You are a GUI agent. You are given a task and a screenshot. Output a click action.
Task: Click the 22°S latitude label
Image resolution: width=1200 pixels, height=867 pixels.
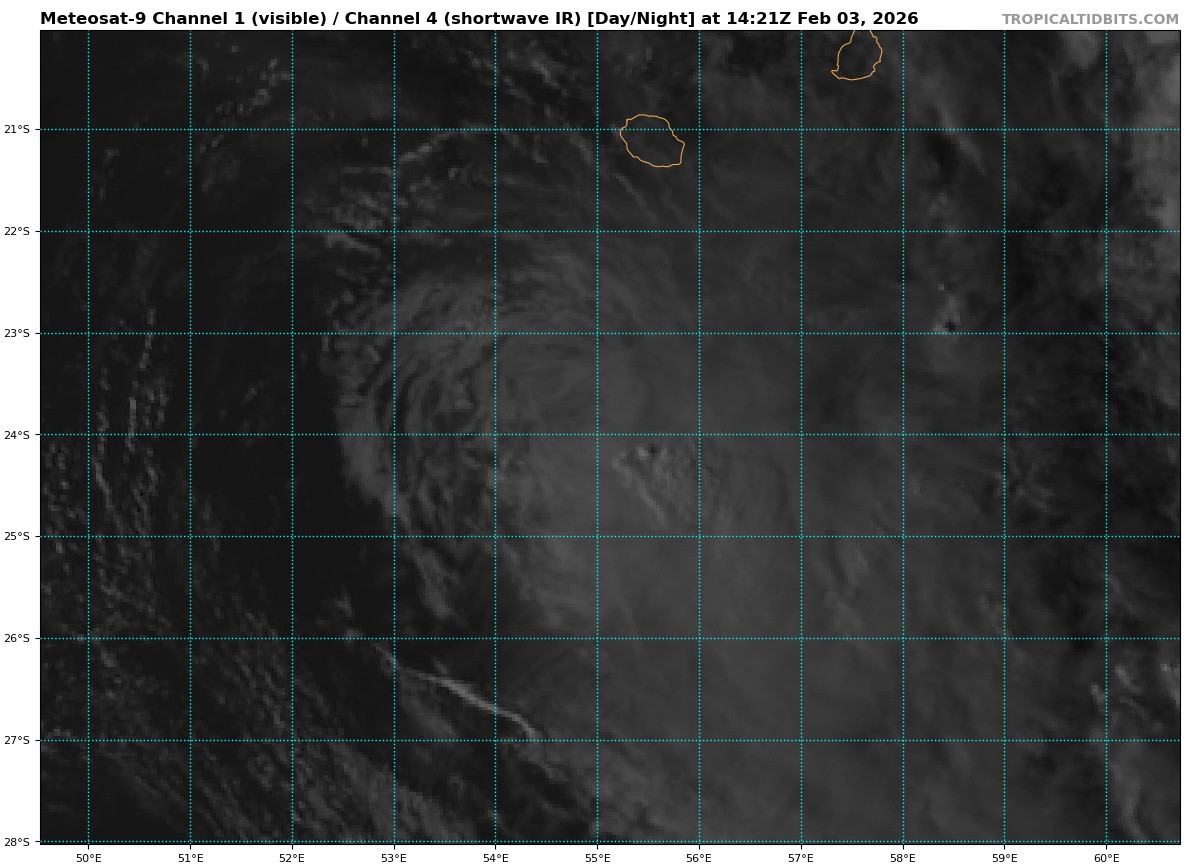click(x=17, y=232)
